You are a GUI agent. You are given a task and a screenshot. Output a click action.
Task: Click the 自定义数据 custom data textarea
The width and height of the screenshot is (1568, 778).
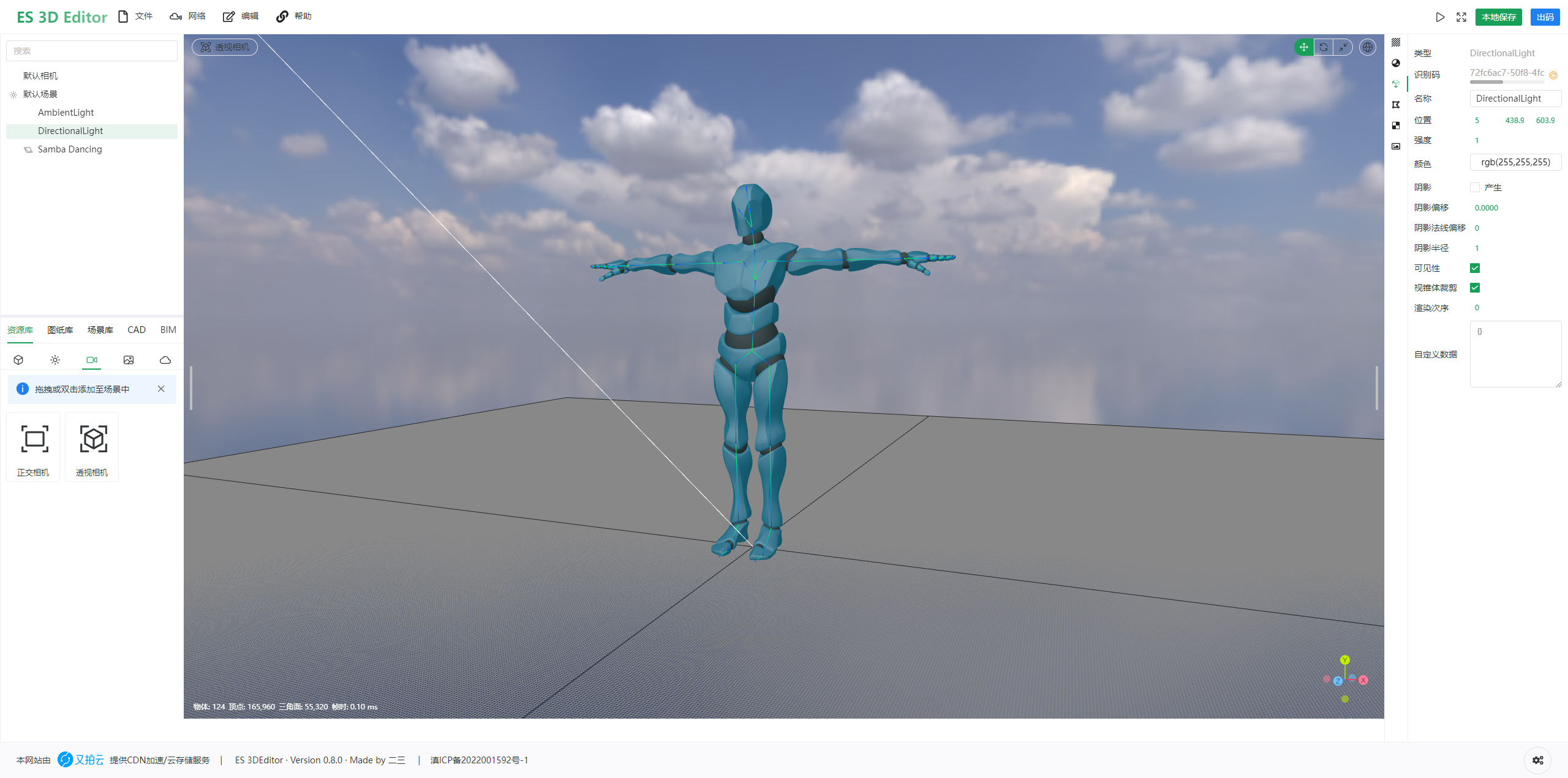[x=1515, y=354]
